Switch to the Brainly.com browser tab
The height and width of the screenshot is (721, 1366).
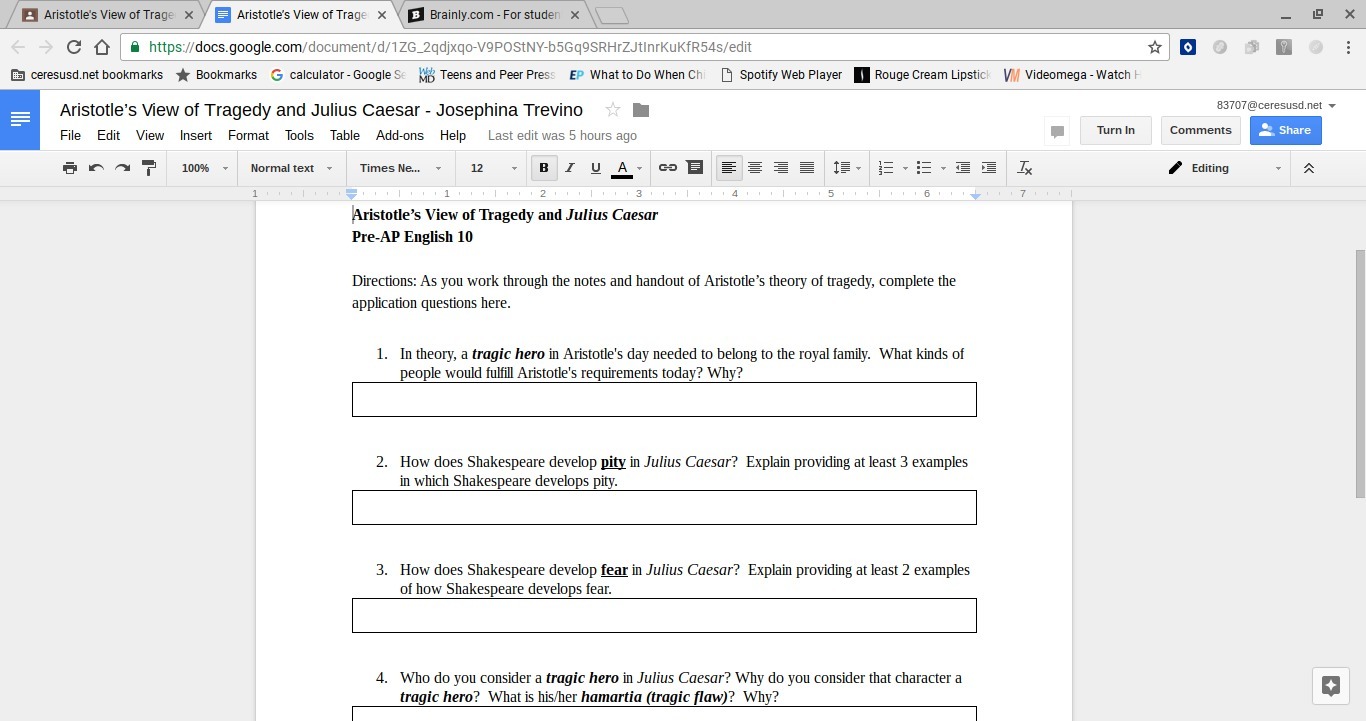click(488, 15)
